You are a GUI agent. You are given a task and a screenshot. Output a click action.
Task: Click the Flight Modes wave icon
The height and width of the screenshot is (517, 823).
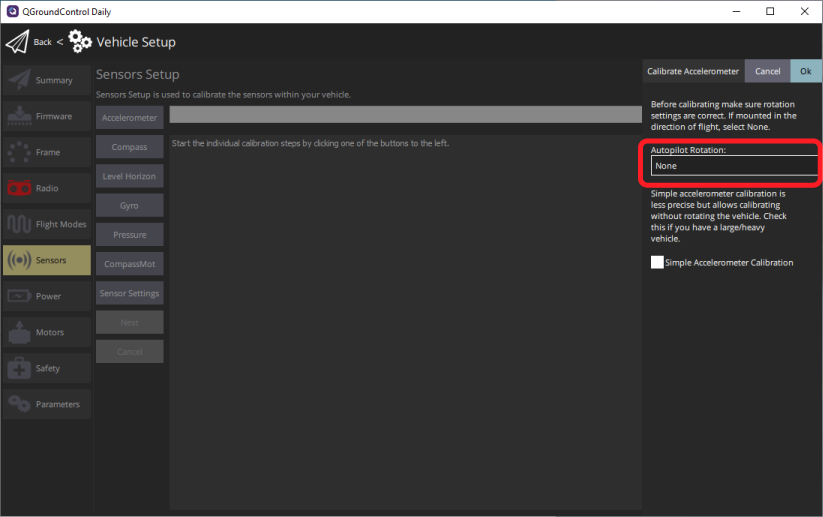[x=19, y=224]
